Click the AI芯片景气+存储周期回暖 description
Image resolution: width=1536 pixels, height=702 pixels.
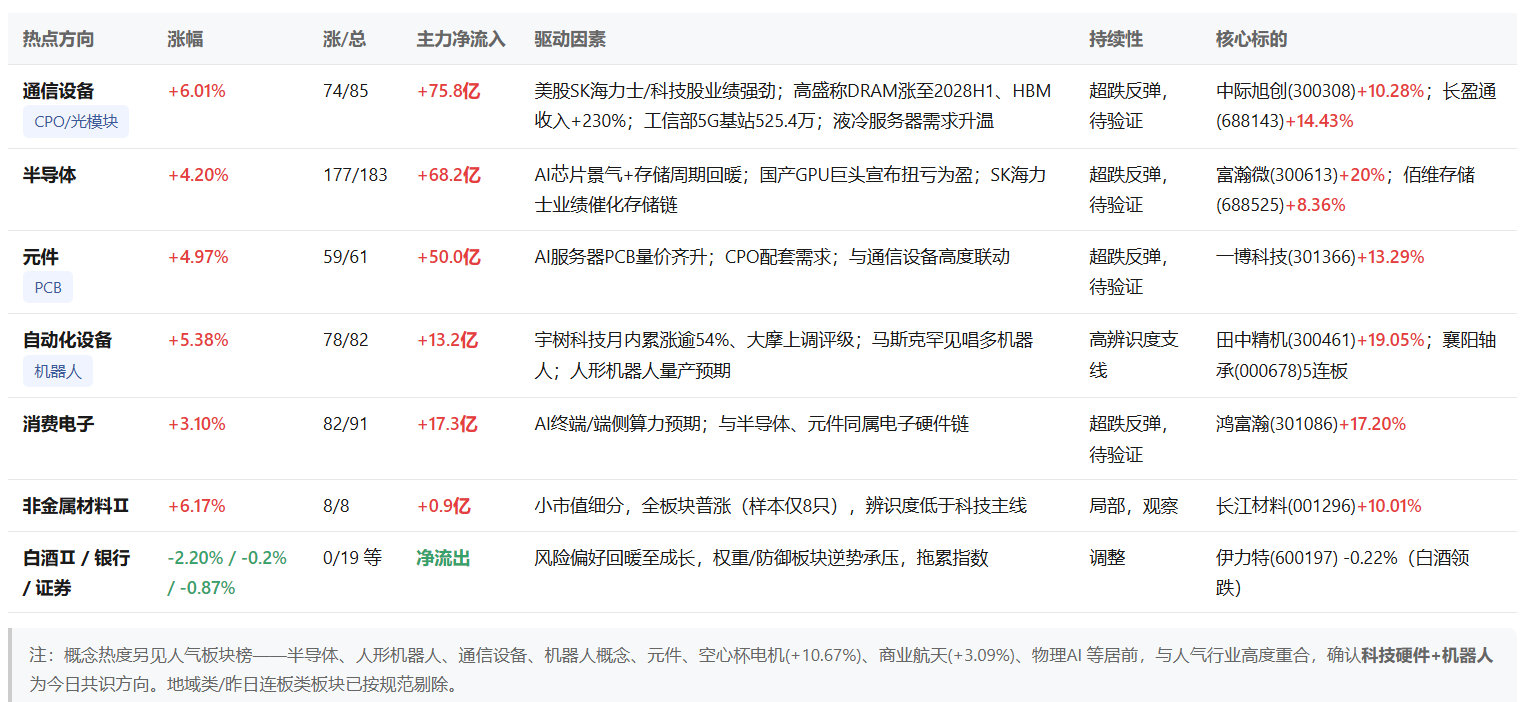click(x=791, y=190)
